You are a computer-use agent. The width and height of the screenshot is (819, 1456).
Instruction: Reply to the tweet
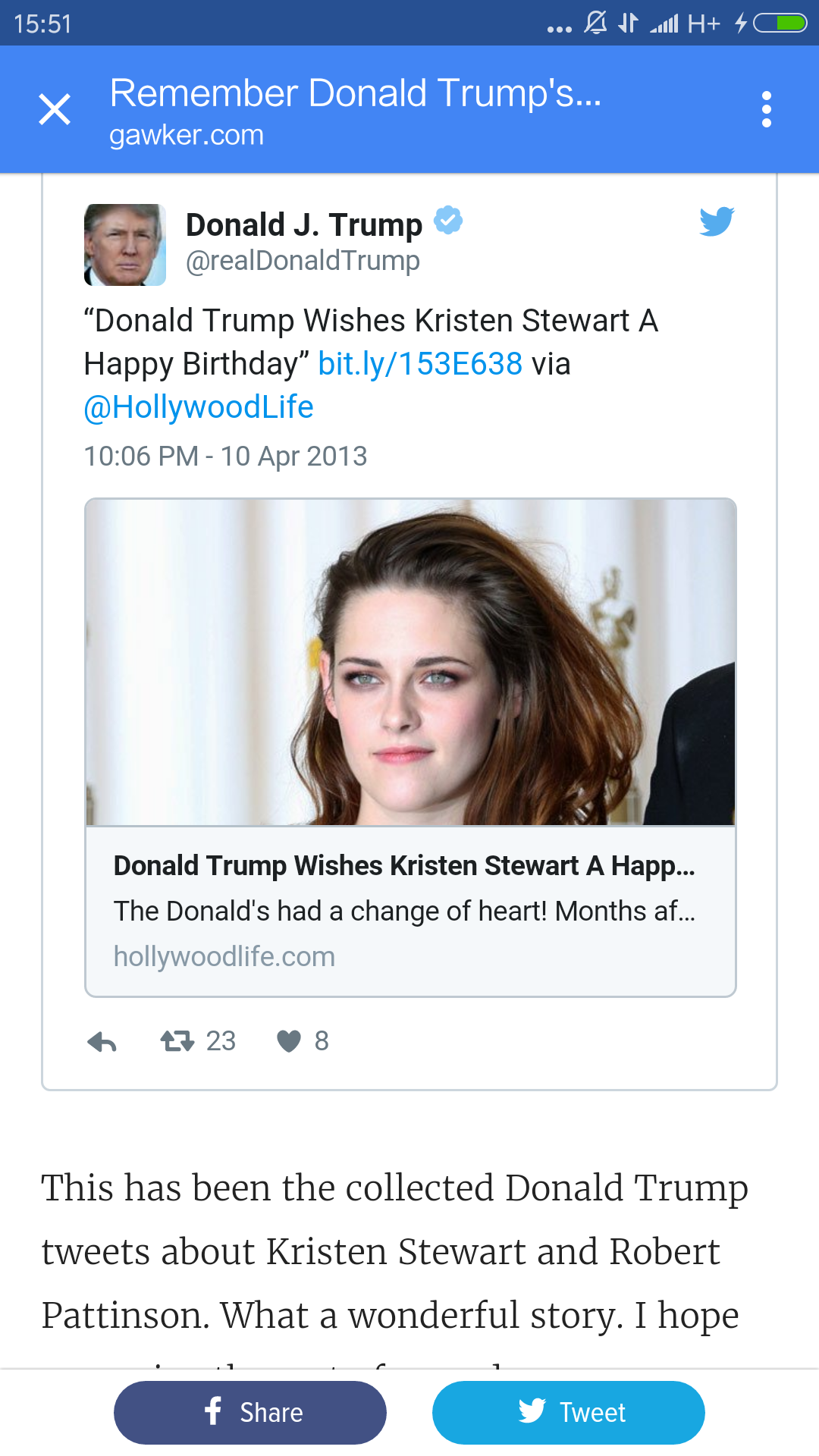click(102, 1042)
